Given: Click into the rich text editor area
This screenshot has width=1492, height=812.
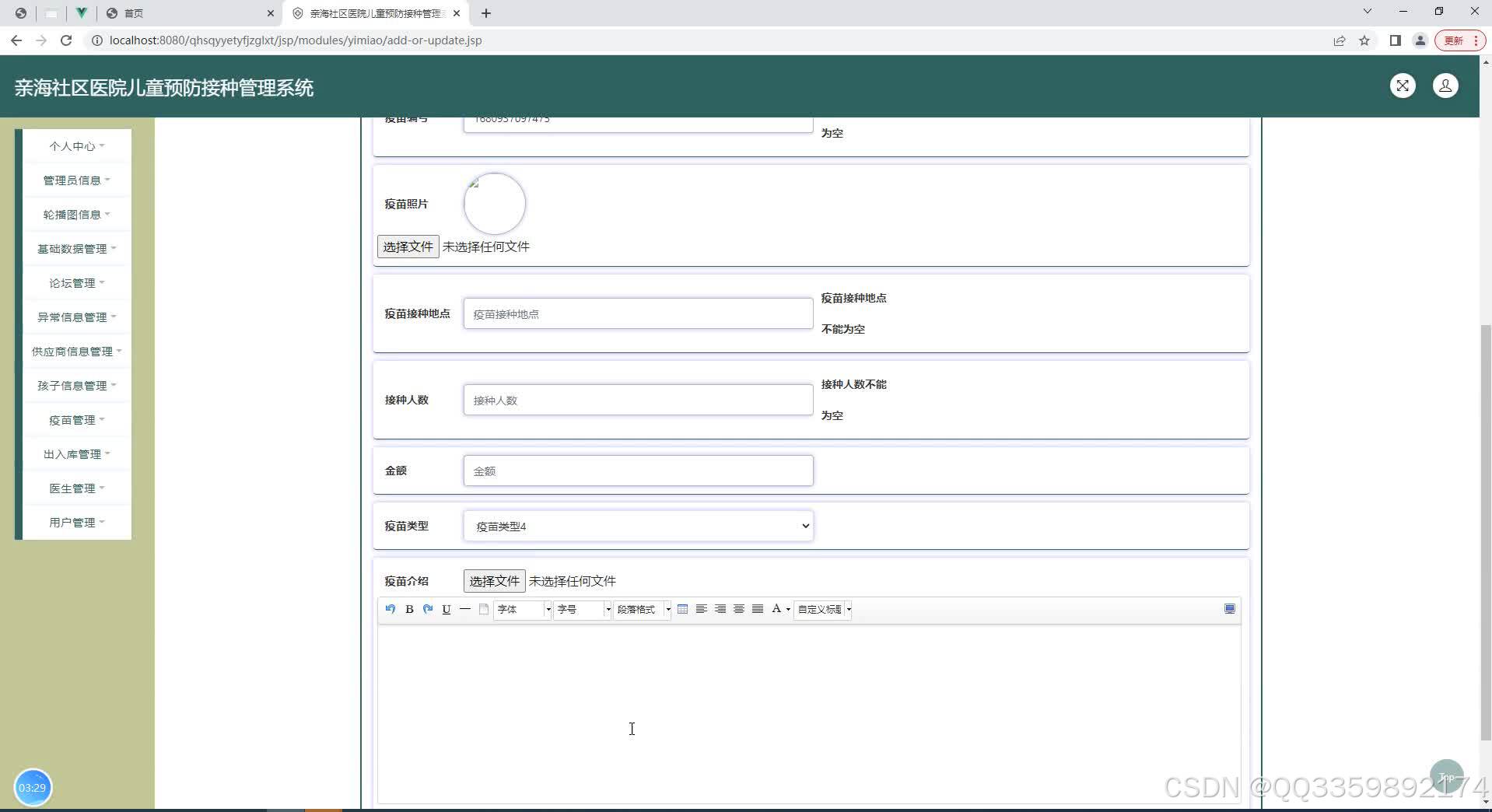Looking at the screenshot, I should 809,714.
